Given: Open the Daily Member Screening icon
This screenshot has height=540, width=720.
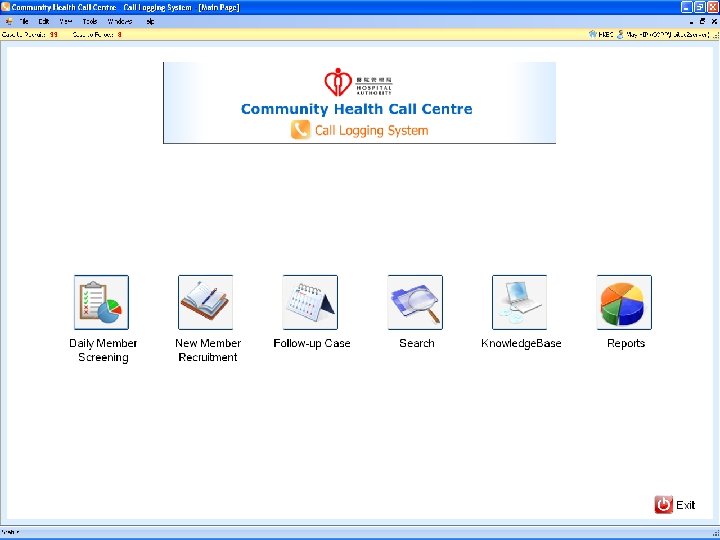Looking at the screenshot, I should (101, 302).
